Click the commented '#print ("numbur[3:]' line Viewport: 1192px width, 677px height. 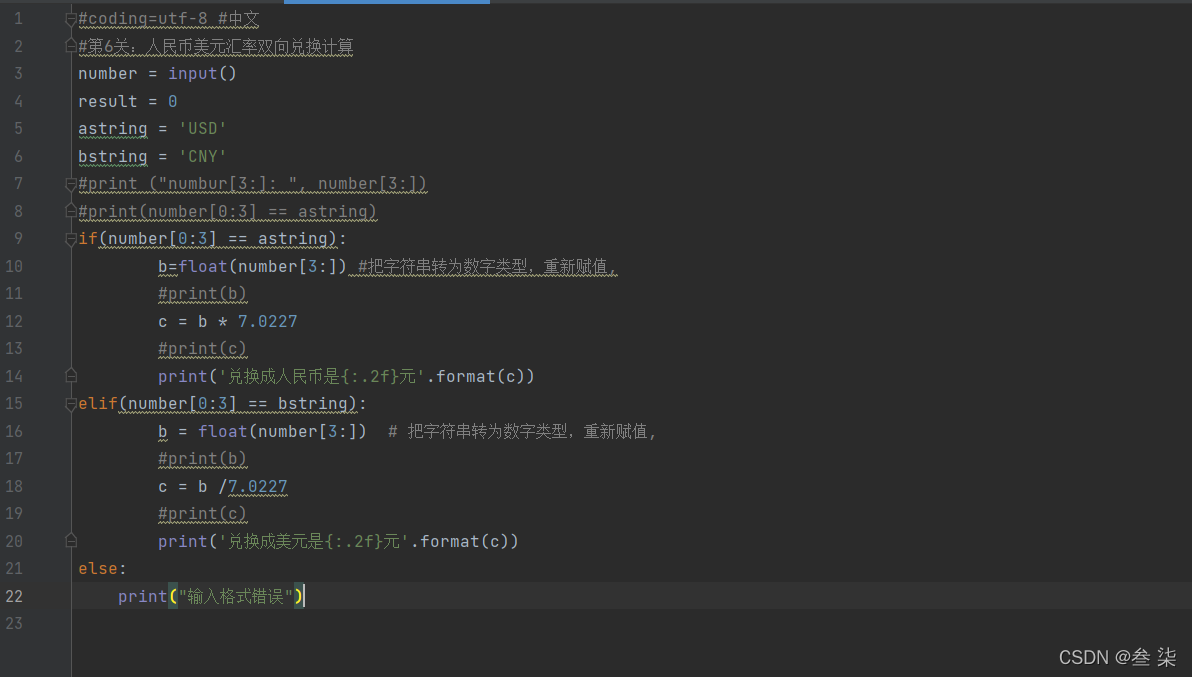pyautogui.click(x=252, y=184)
